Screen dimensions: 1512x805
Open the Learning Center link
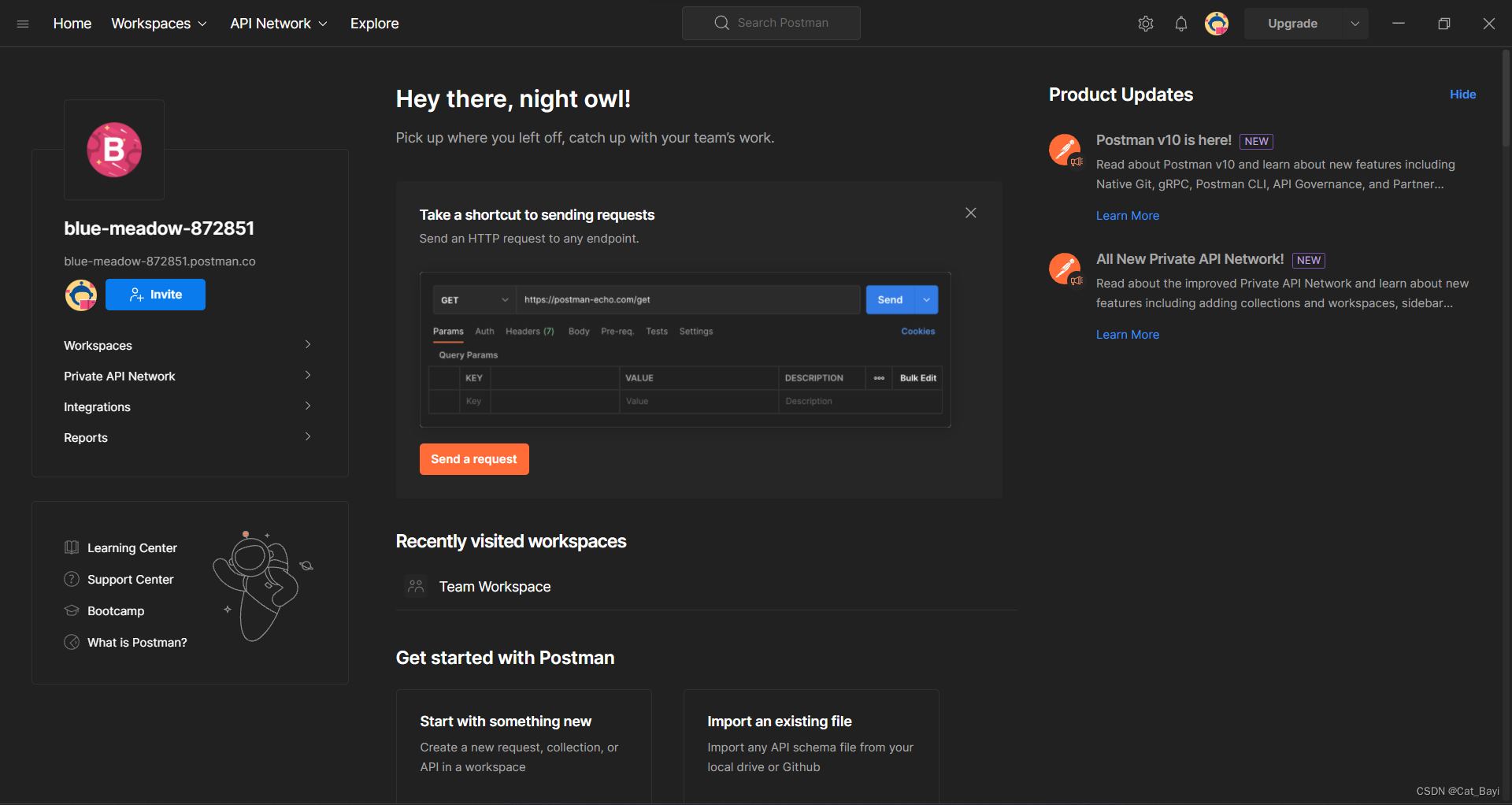click(x=132, y=548)
